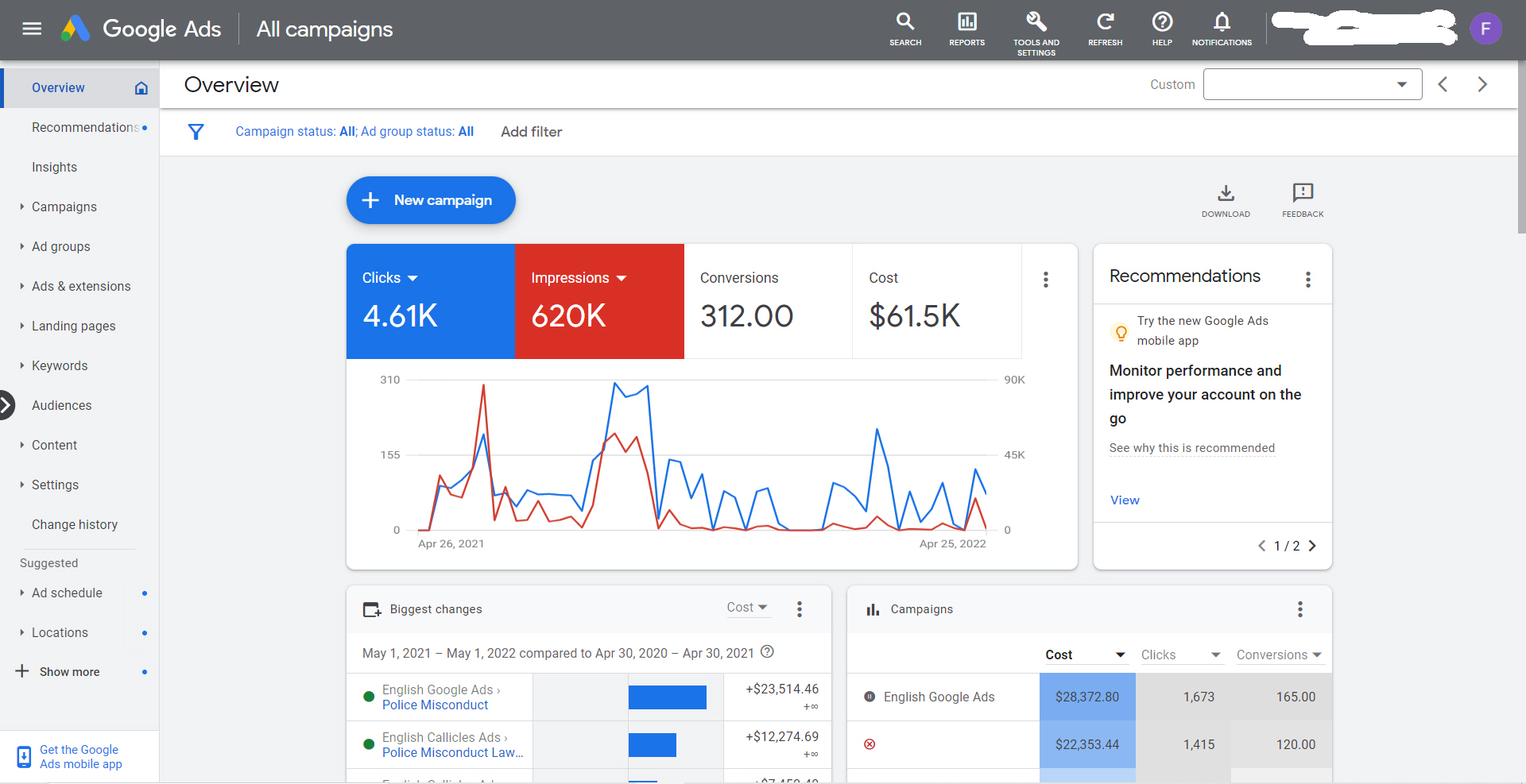Open the Help question mark icon
The height and width of the screenshot is (784, 1526).
[1162, 22]
